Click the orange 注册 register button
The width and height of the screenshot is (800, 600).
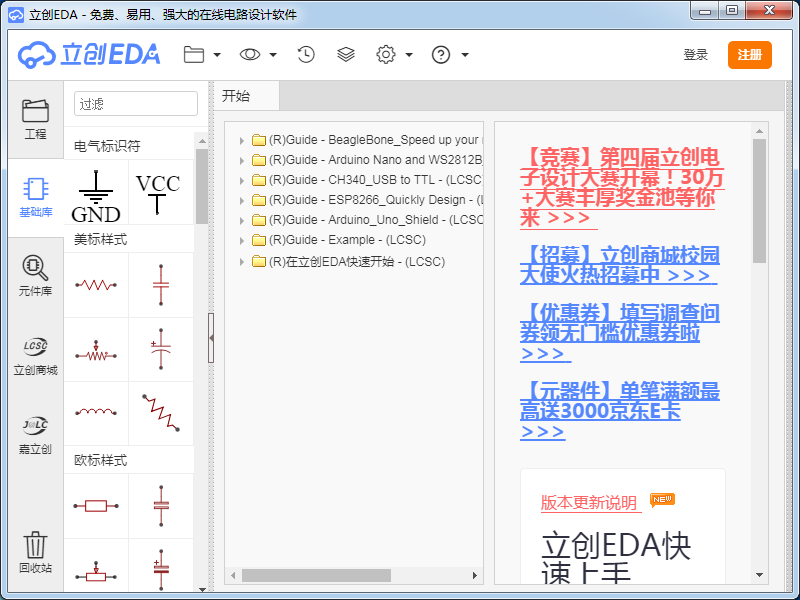749,55
